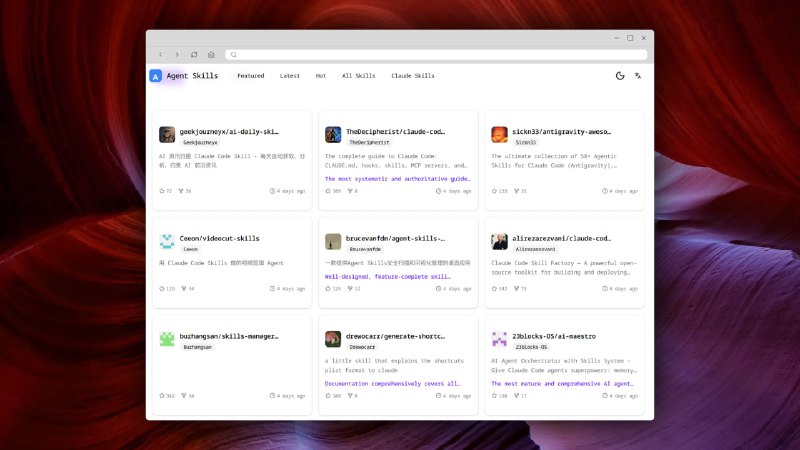Image resolution: width=800 pixels, height=450 pixels.
Task: Click the alirezarezvani avatar photo
Action: pyautogui.click(x=499, y=241)
